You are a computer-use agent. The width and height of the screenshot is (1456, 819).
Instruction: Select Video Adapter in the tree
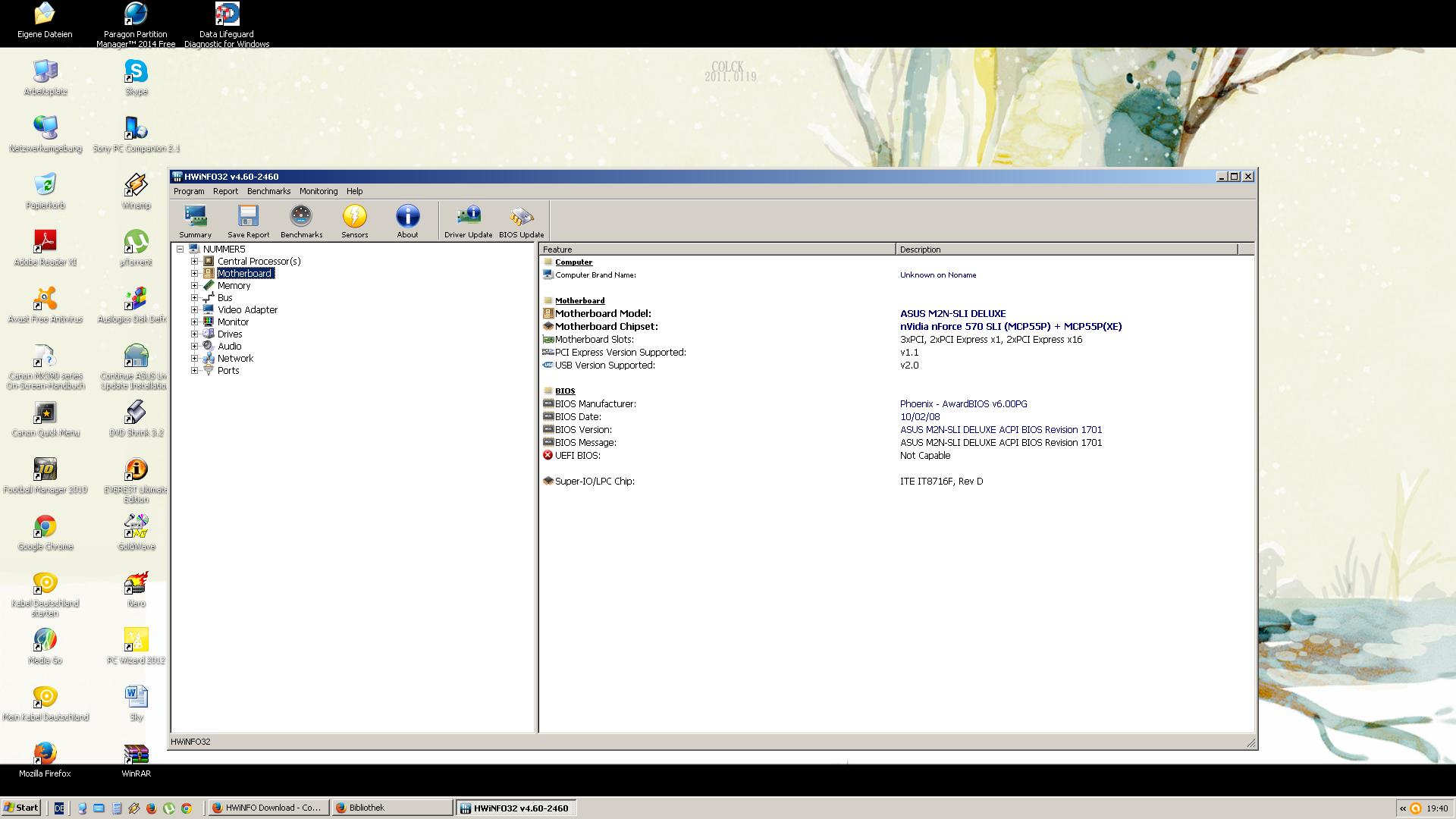point(247,309)
